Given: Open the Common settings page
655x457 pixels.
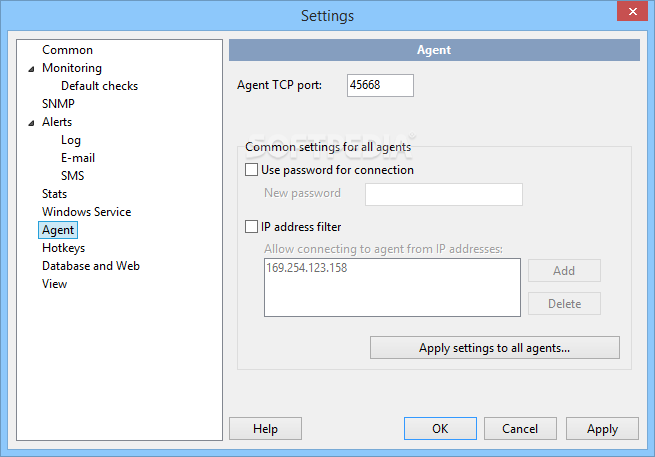Looking at the screenshot, I should coord(67,50).
